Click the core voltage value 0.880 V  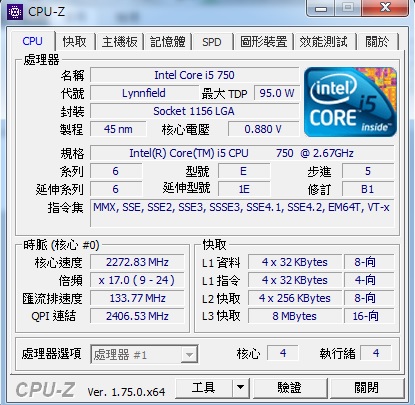[x=263, y=129]
